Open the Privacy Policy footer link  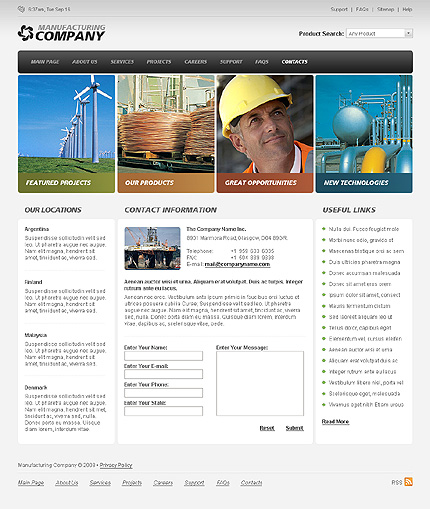point(116,465)
